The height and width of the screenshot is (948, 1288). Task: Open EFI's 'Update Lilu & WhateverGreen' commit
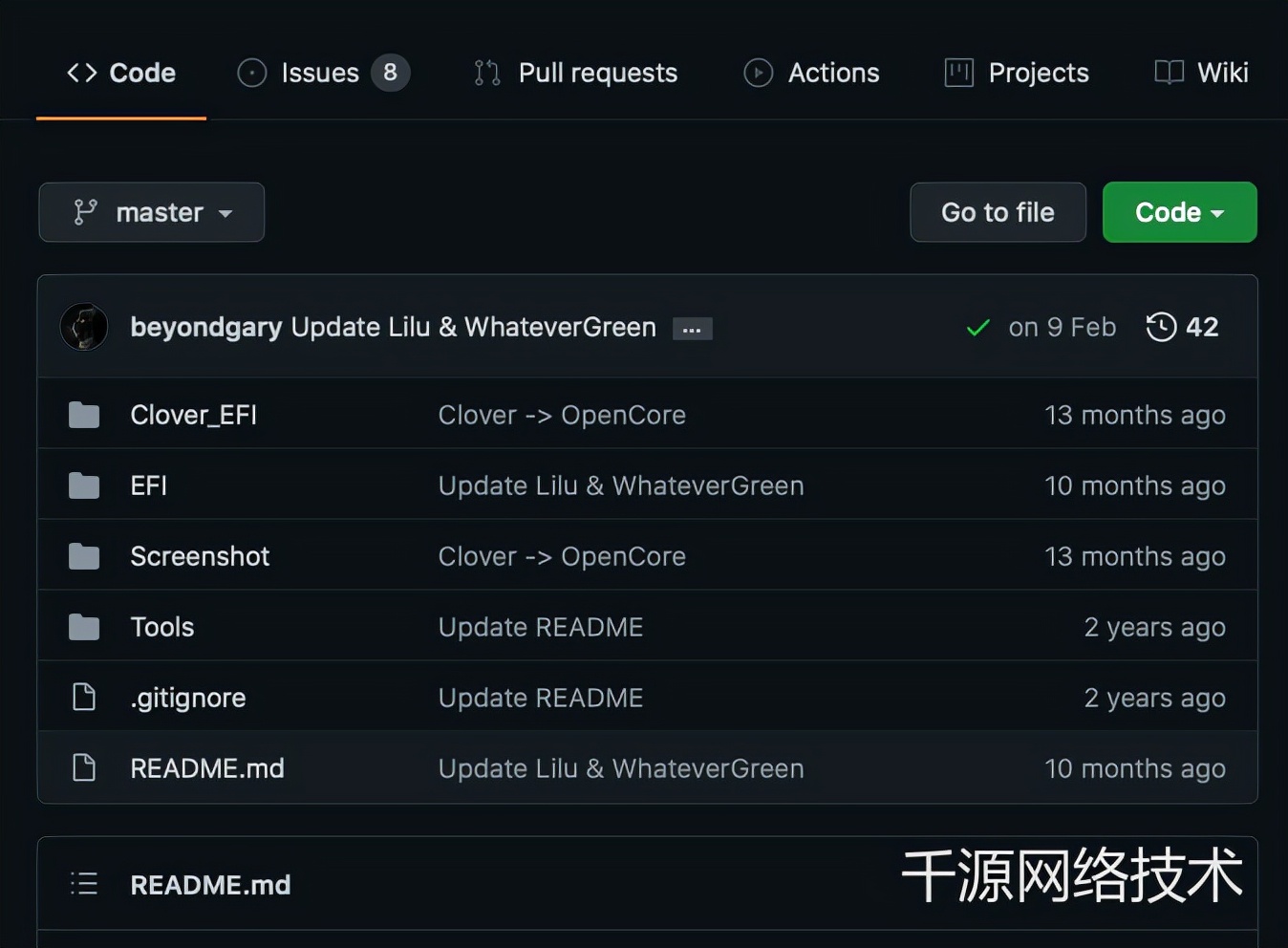621,485
